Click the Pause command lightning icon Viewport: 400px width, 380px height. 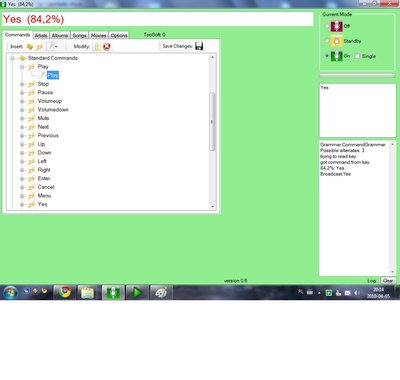32,93
